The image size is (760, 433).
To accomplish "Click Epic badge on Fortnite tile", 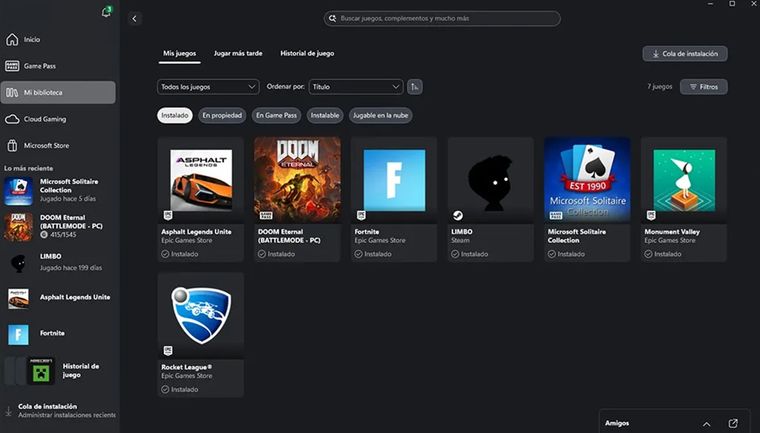I will (x=361, y=215).
